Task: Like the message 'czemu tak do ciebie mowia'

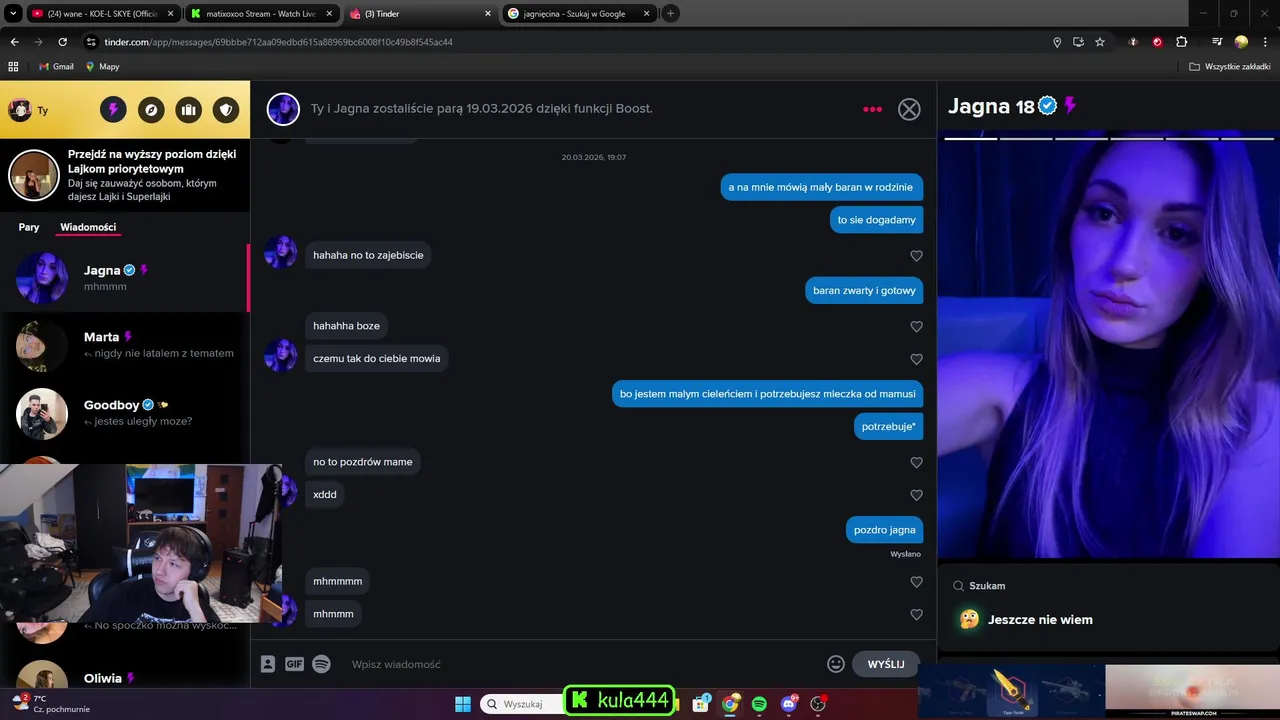Action: 916,359
